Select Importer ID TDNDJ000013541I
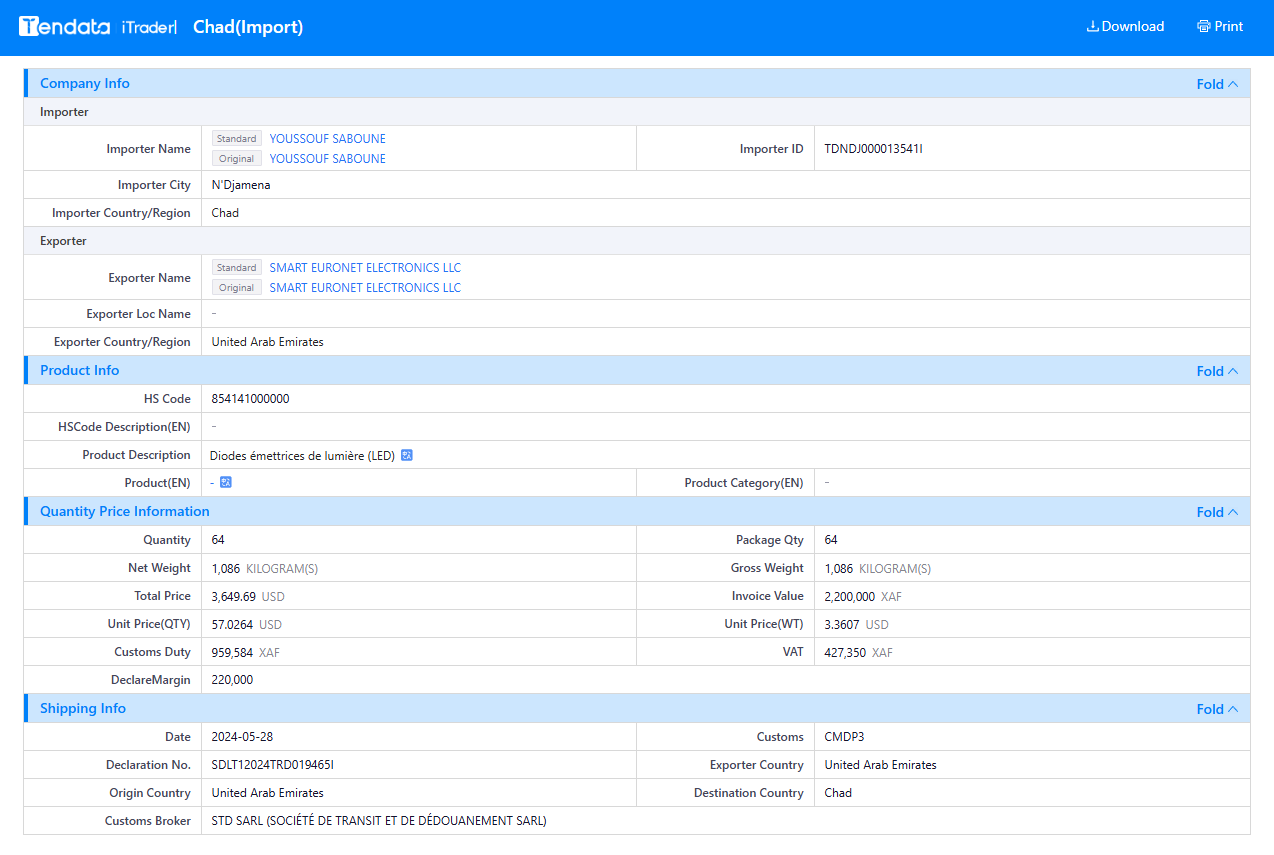The width and height of the screenshot is (1274, 855). coord(873,149)
